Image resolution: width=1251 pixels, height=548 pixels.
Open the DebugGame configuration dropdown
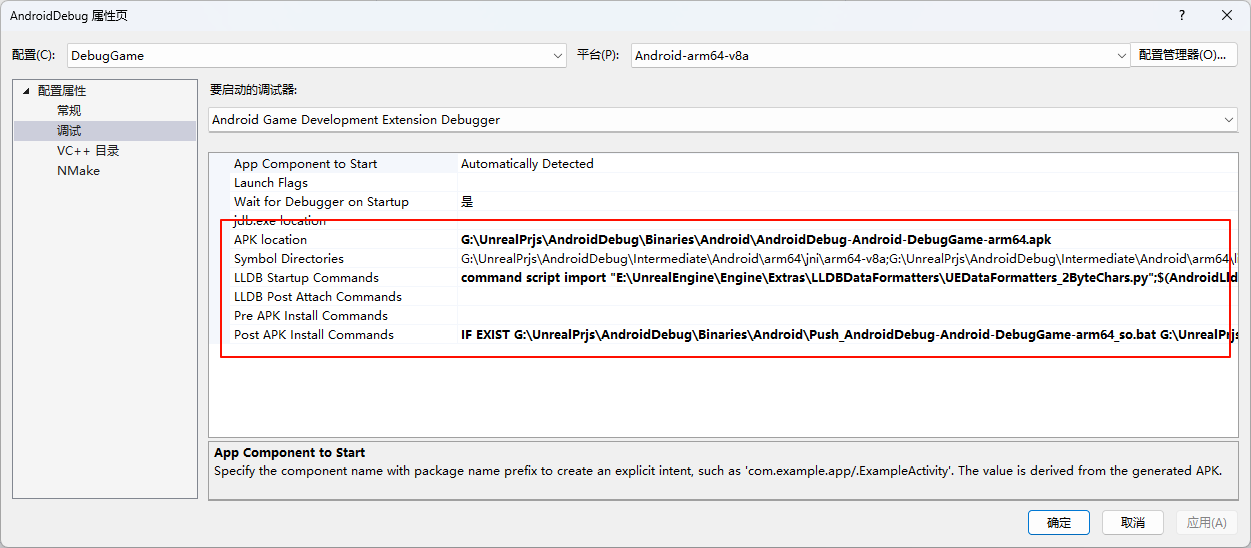[317, 56]
